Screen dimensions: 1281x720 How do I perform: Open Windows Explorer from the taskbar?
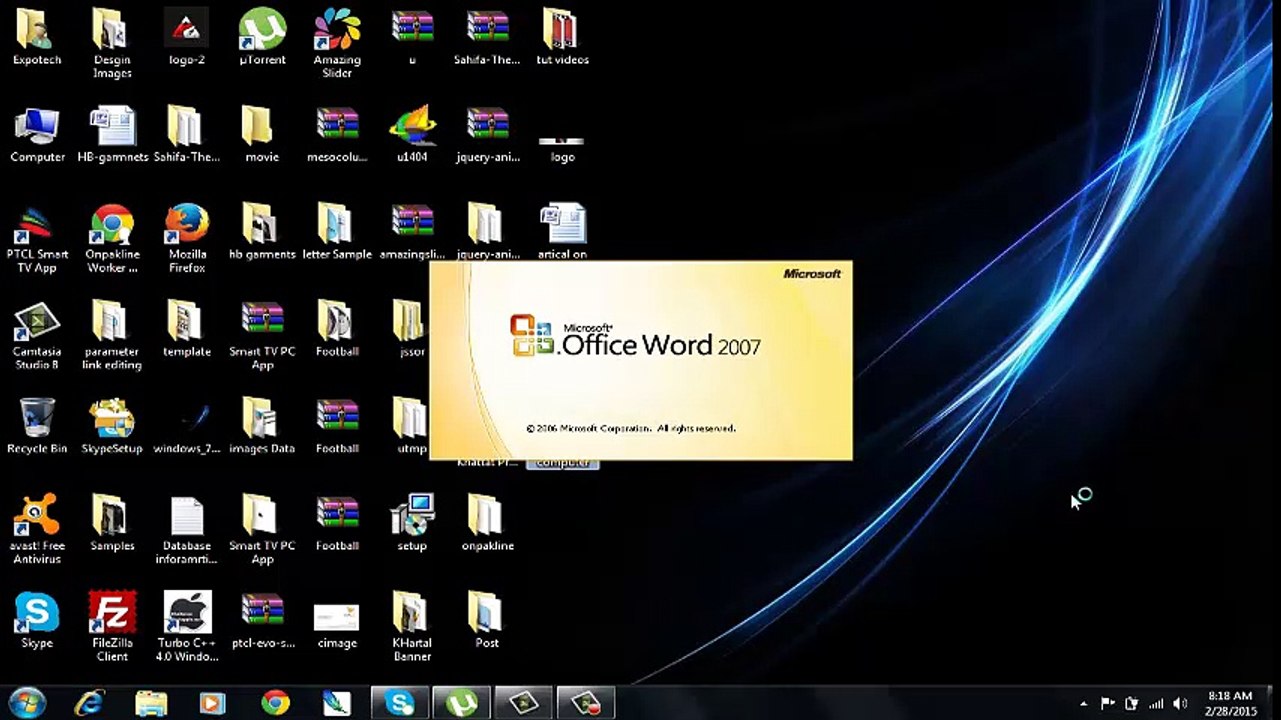[151, 703]
